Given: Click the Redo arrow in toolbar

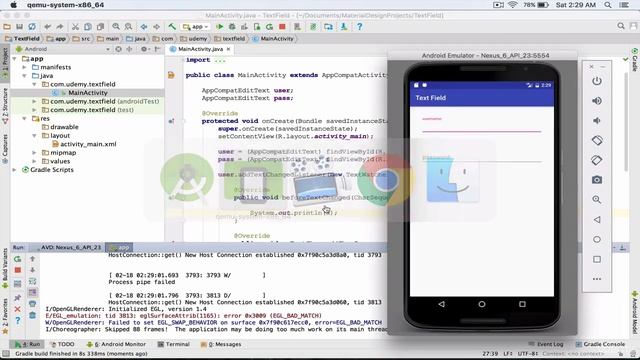Looking at the screenshot, I should 60,27.
